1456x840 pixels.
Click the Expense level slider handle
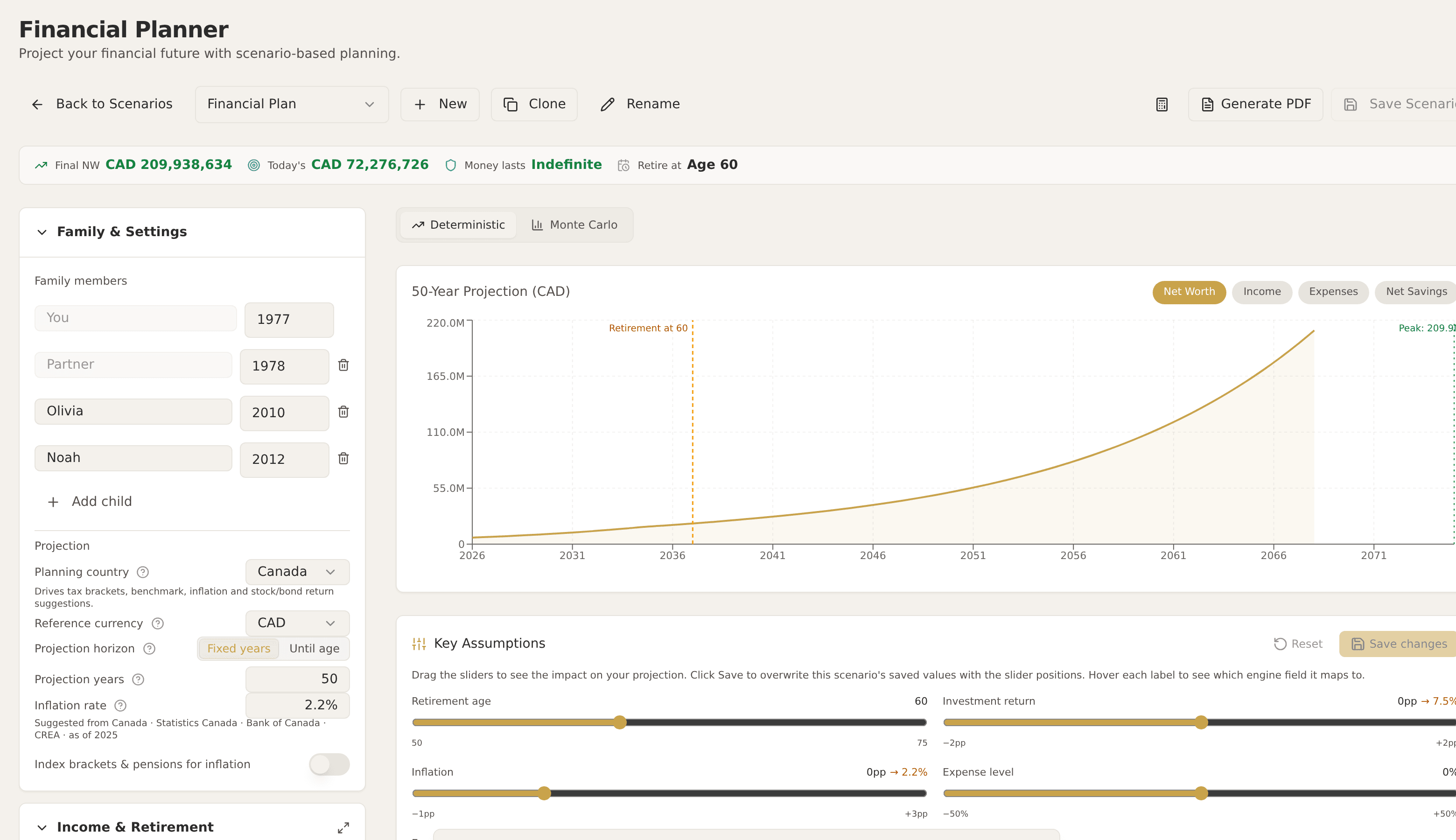(x=1201, y=793)
